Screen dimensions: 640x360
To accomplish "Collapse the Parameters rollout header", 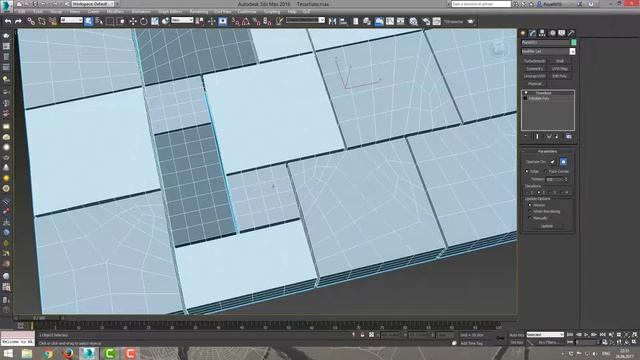I will (x=548, y=151).
